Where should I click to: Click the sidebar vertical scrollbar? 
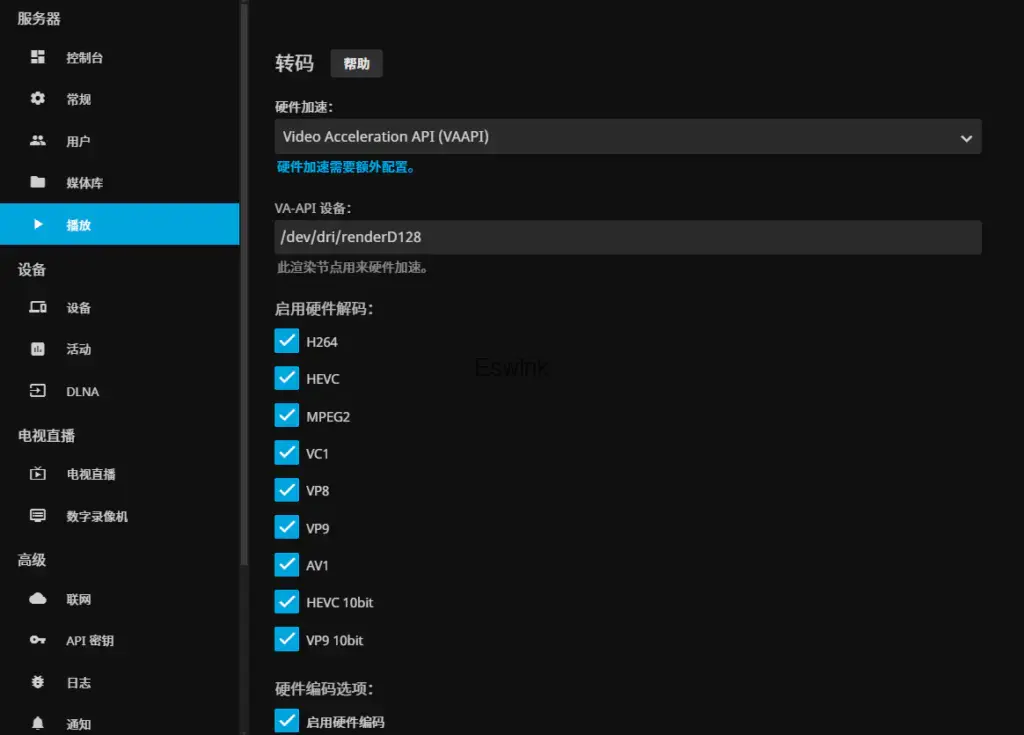244,300
